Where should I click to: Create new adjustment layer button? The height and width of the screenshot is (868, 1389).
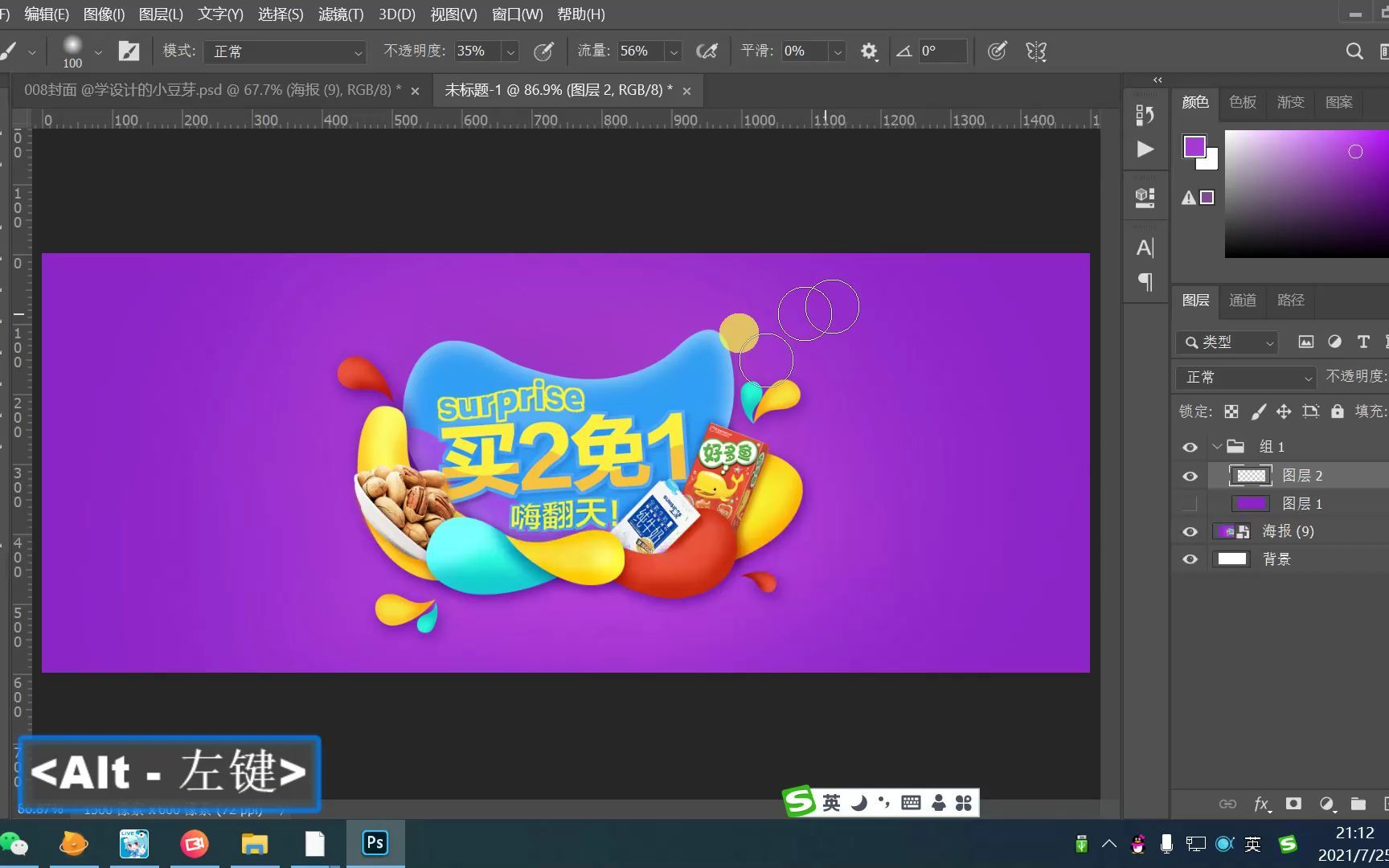click(1326, 804)
